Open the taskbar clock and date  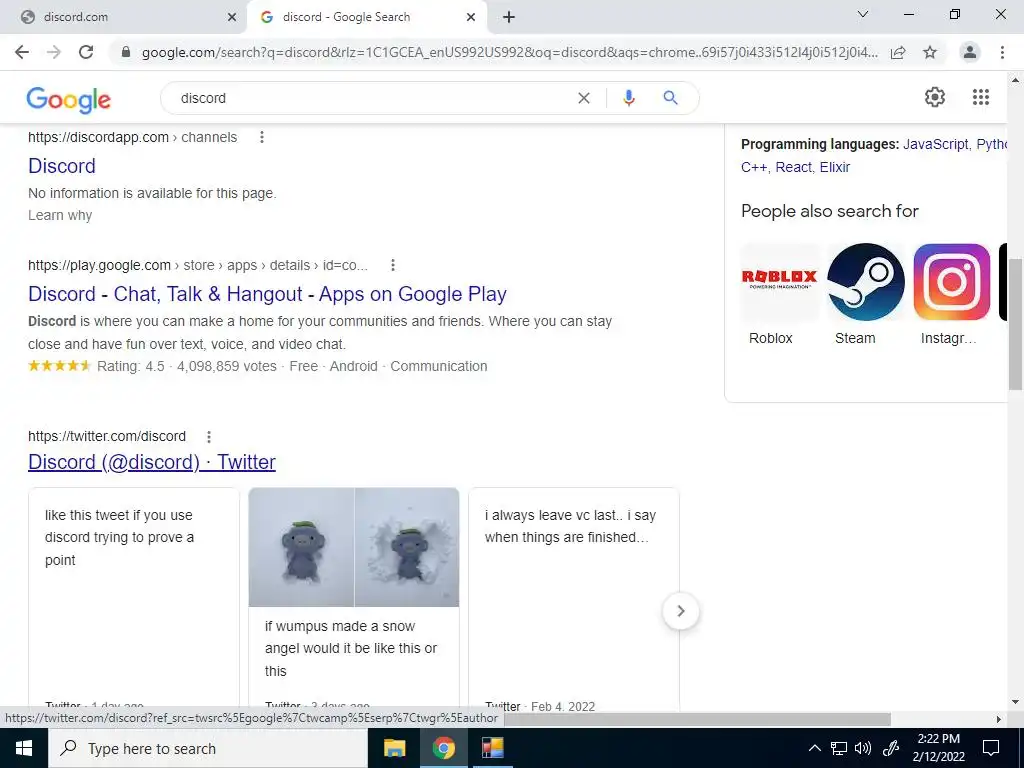point(938,748)
